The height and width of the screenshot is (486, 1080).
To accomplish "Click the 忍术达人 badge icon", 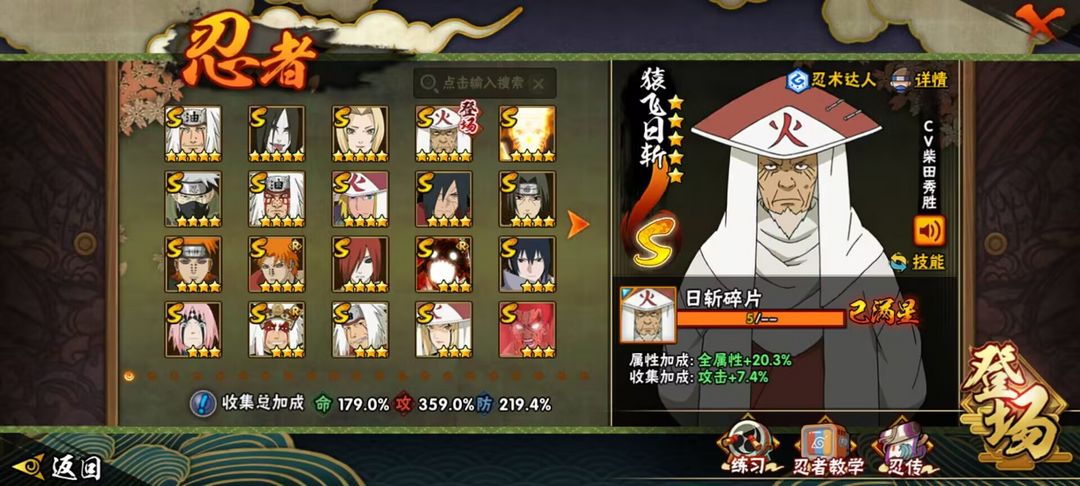I will 798,79.
